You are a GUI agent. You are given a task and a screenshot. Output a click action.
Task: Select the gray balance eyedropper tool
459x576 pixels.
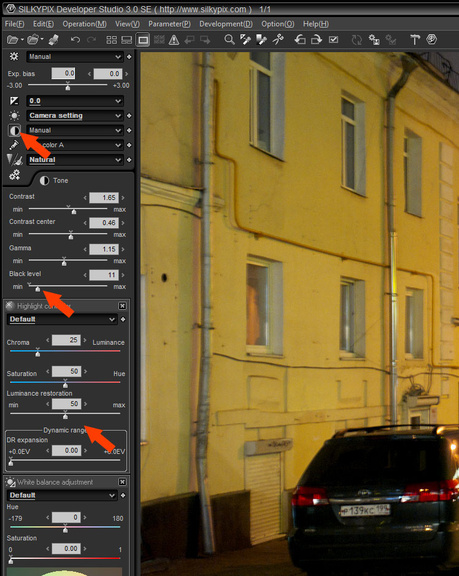pyautogui.click(x=245, y=40)
